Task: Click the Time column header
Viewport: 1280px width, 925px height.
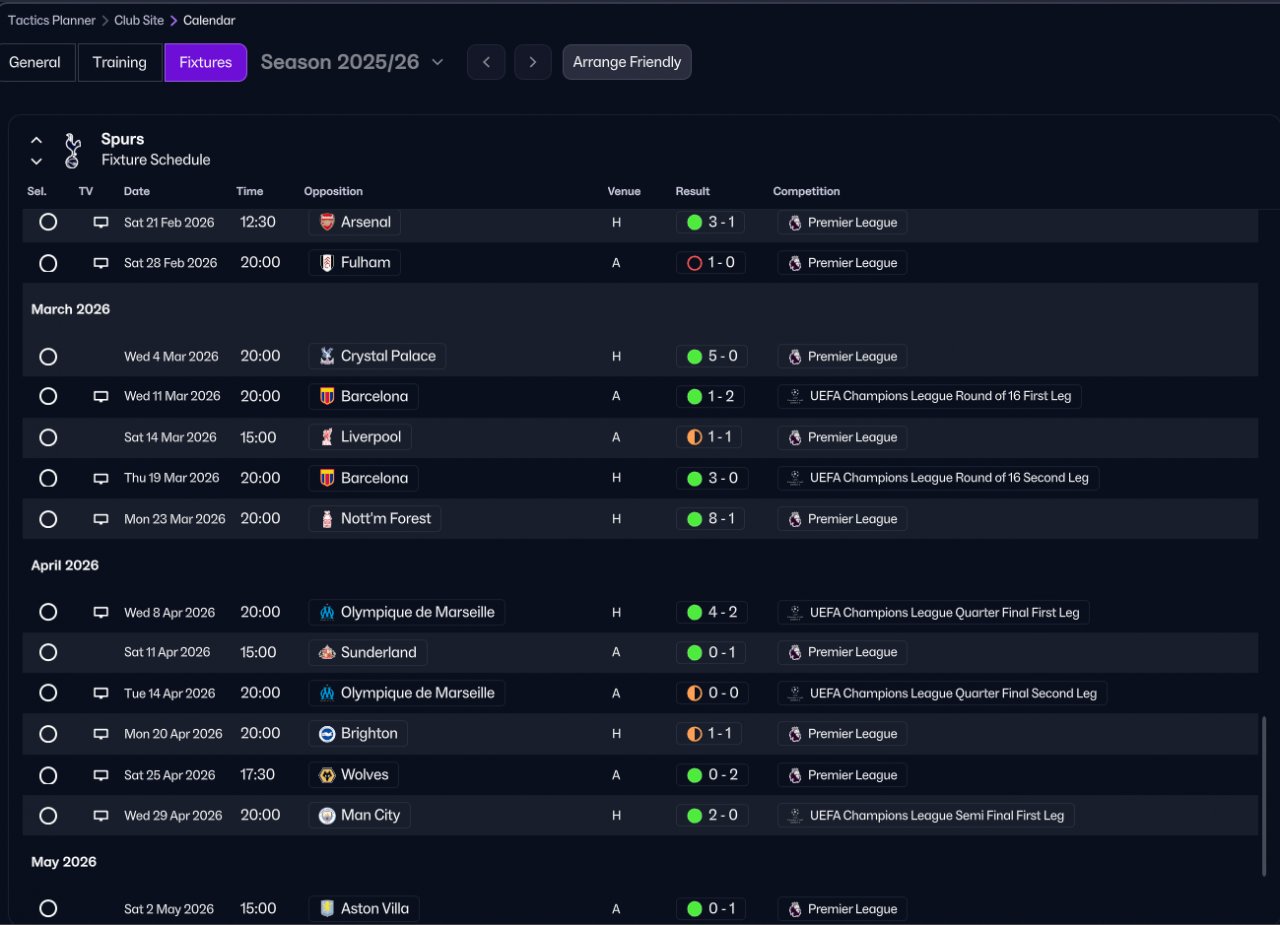Action: 250,191
